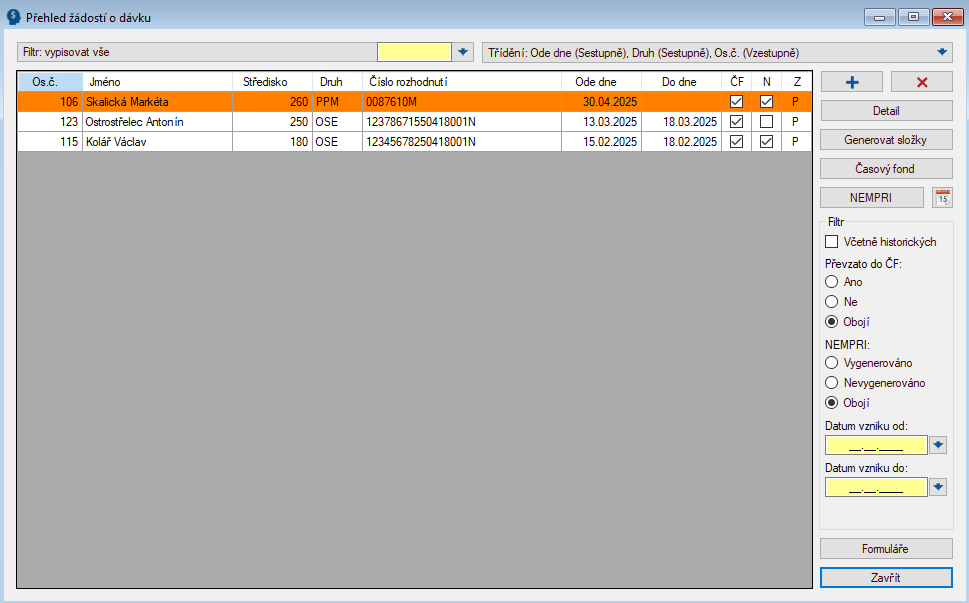Open the calendar icon next to NEMPRI
The width and height of the screenshot is (969, 603).
(942, 198)
